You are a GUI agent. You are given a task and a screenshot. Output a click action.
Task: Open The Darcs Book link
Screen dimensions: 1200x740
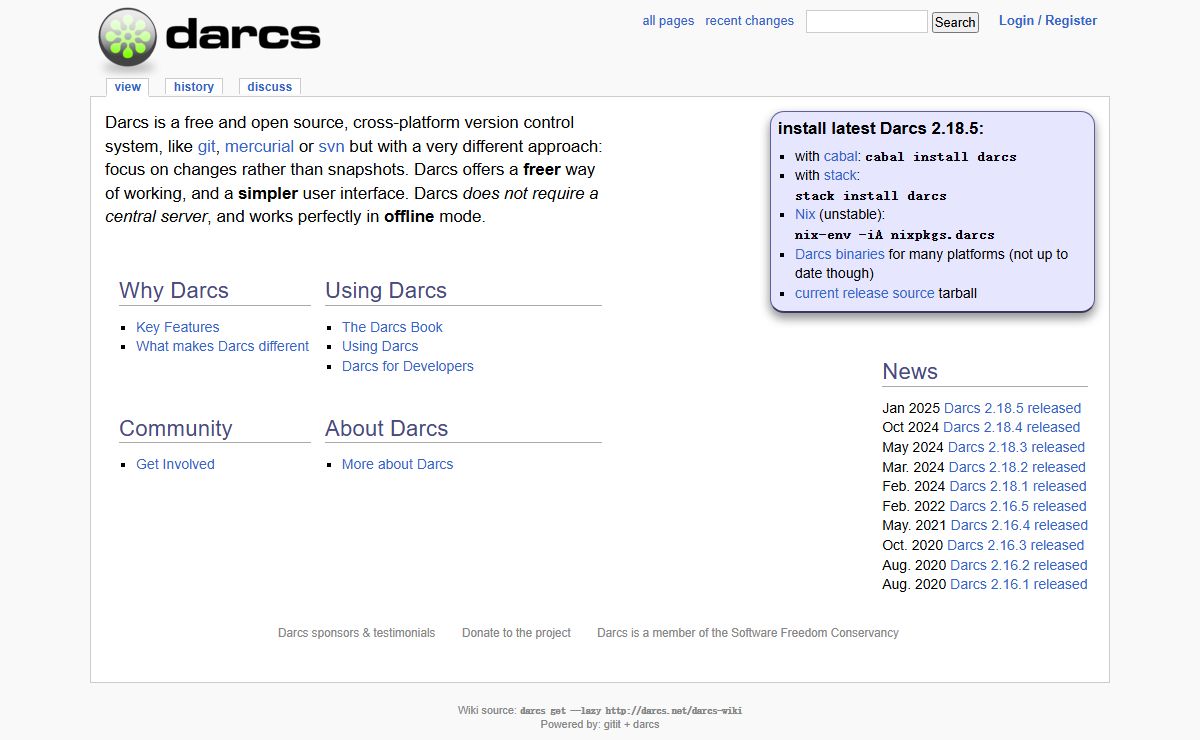(x=392, y=327)
